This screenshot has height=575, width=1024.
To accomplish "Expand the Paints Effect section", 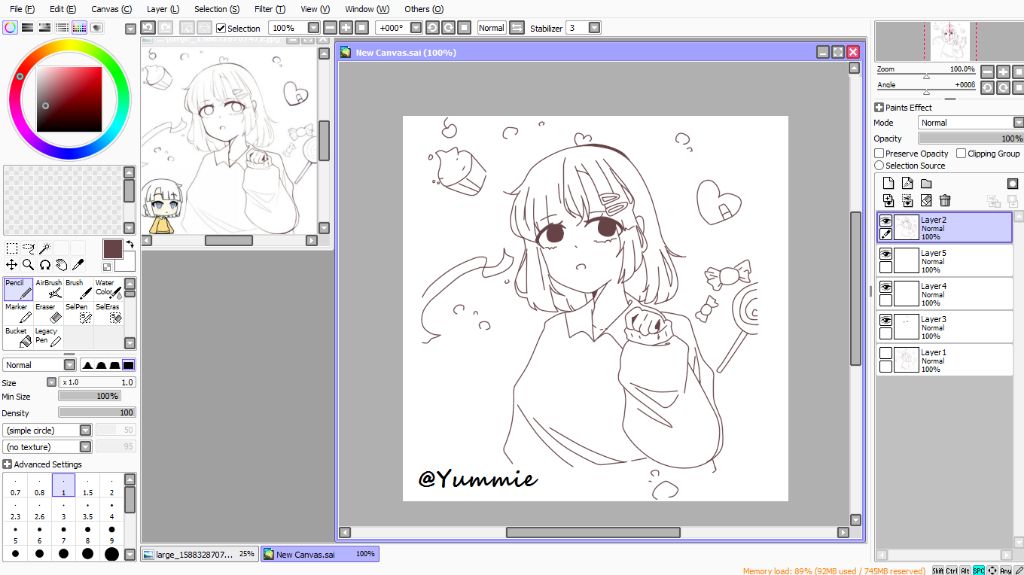I will click(879, 107).
